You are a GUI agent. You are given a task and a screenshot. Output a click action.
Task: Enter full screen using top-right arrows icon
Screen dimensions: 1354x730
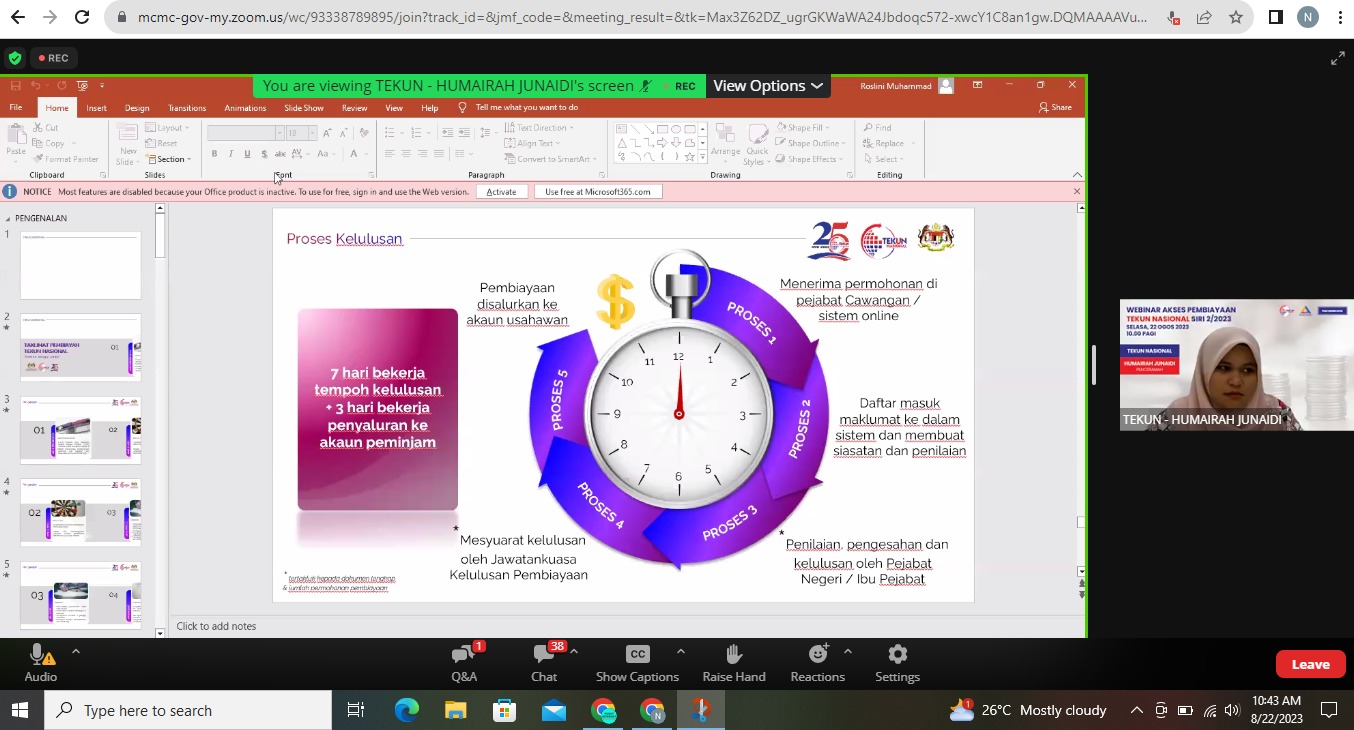(1338, 58)
